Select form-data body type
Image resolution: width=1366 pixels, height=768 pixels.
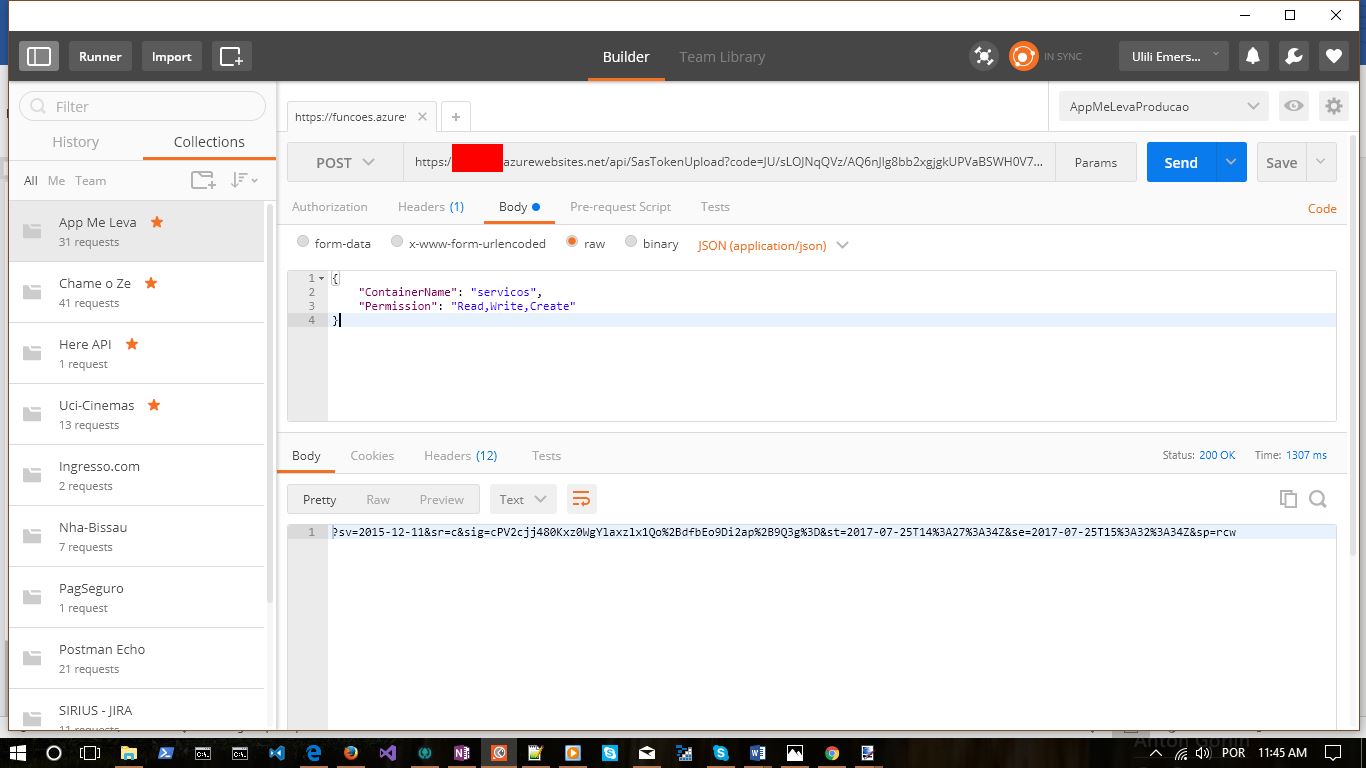(303, 242)
